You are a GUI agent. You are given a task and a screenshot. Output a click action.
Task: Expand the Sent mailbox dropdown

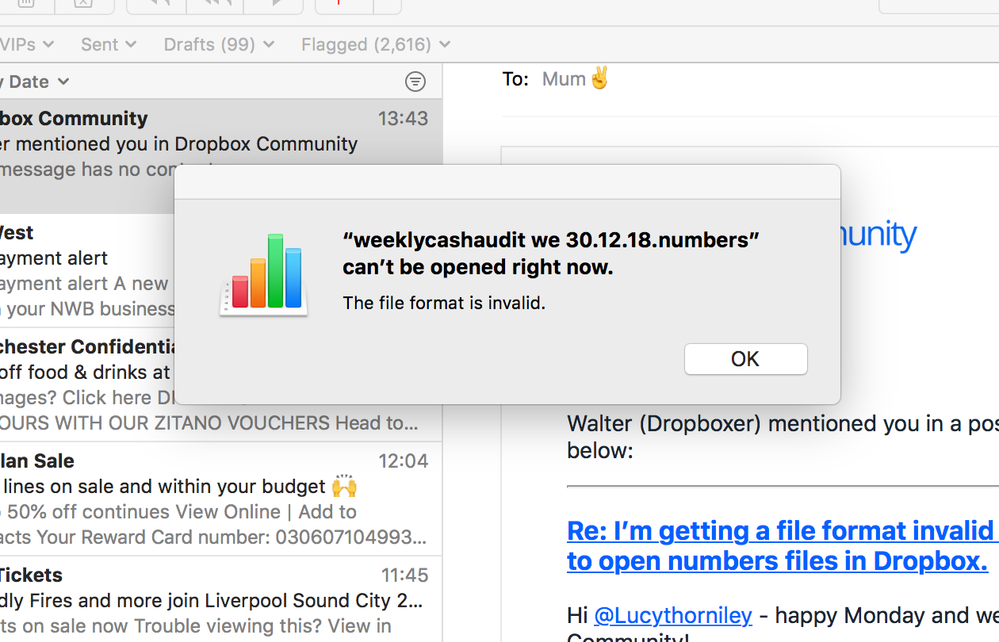pyautogui.click(x=108, y=45)
